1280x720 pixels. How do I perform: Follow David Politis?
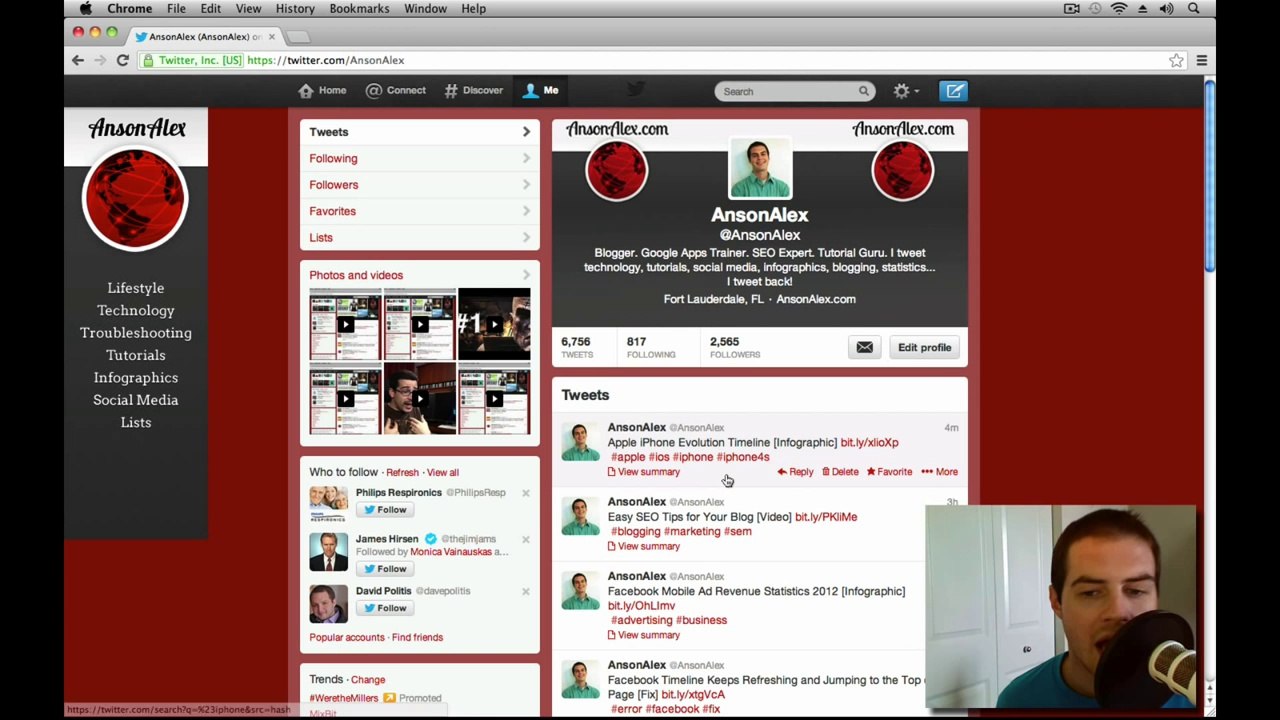tap(385, 608)
